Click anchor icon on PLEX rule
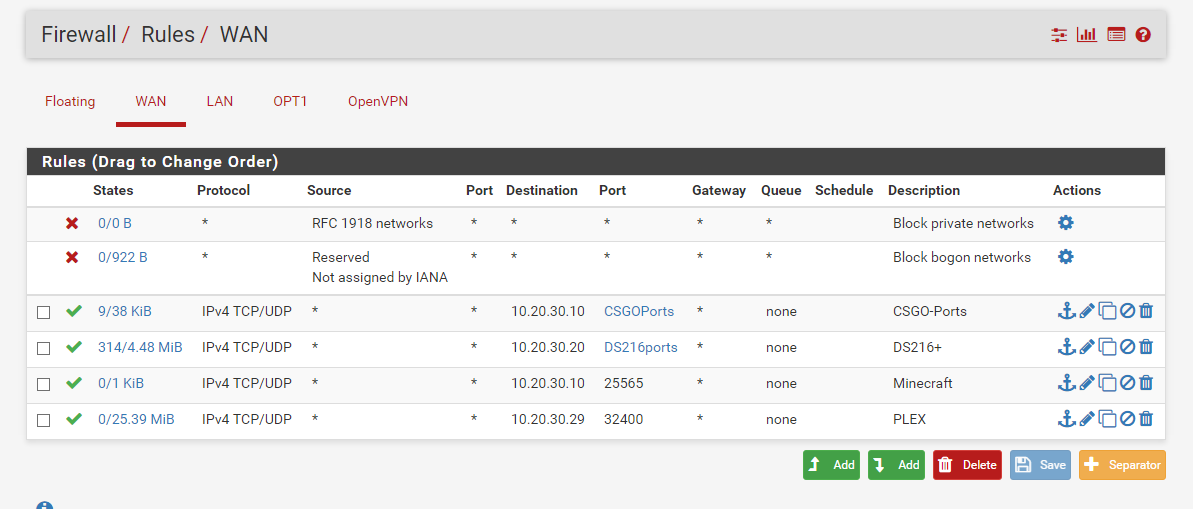 click(x=1067, y=418)
